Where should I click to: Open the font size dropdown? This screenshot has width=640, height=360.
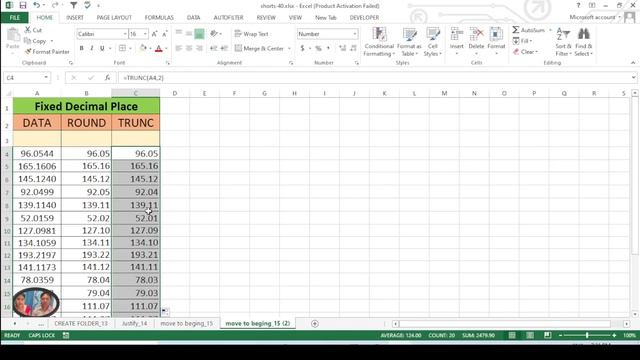click(x=145, y=34)
